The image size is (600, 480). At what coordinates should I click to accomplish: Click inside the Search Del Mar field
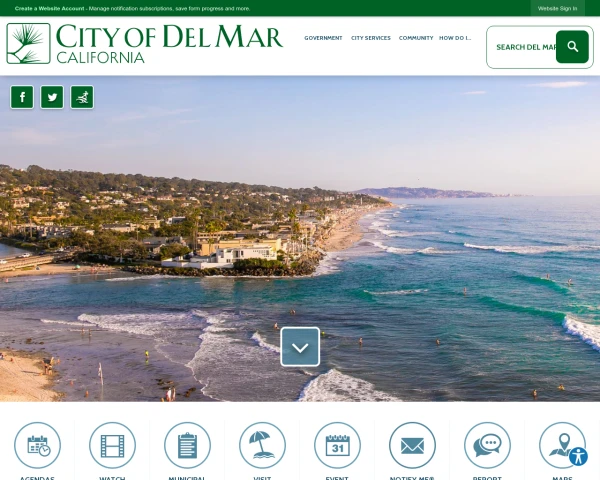point(525,47)
